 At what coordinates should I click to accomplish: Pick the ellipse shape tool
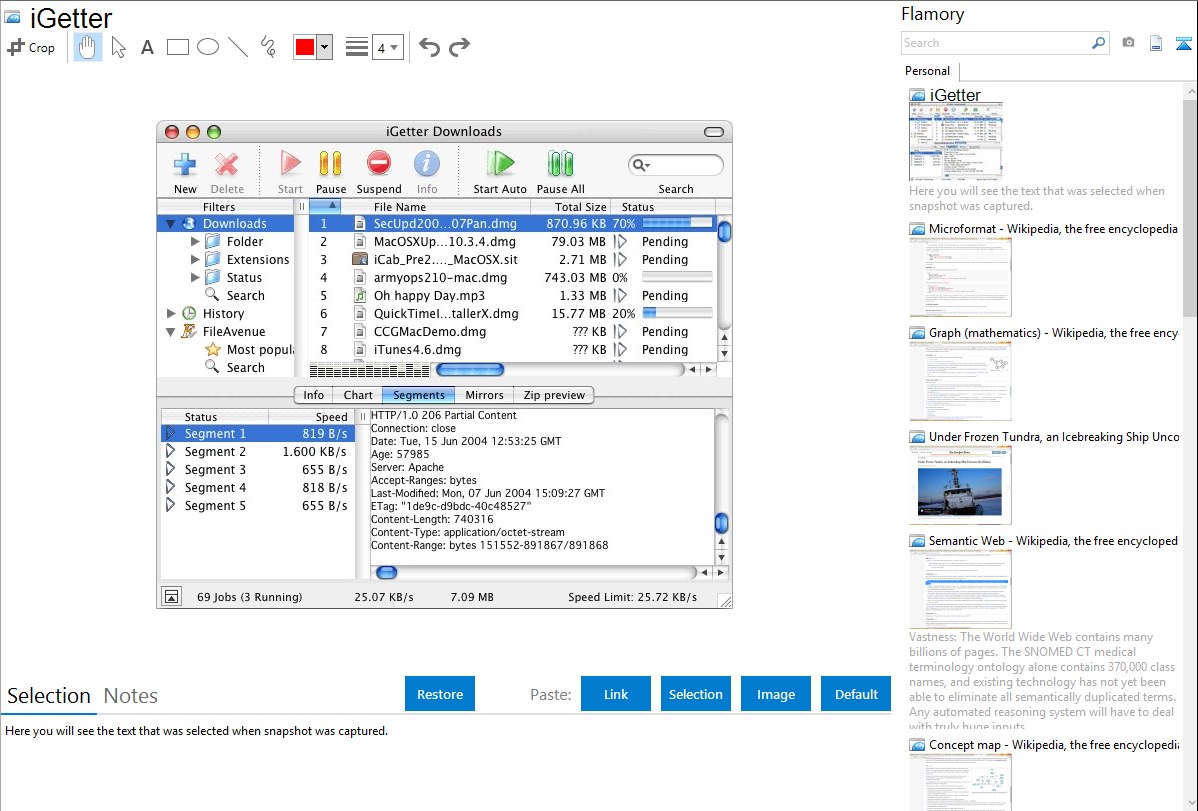point(208,47)
